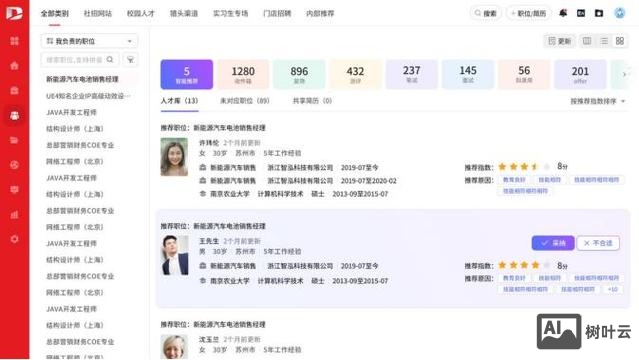The width and height of the screenshot is (639, 360).
Task: Go to the home sidebar icon
Action: [x=14, y=66]
